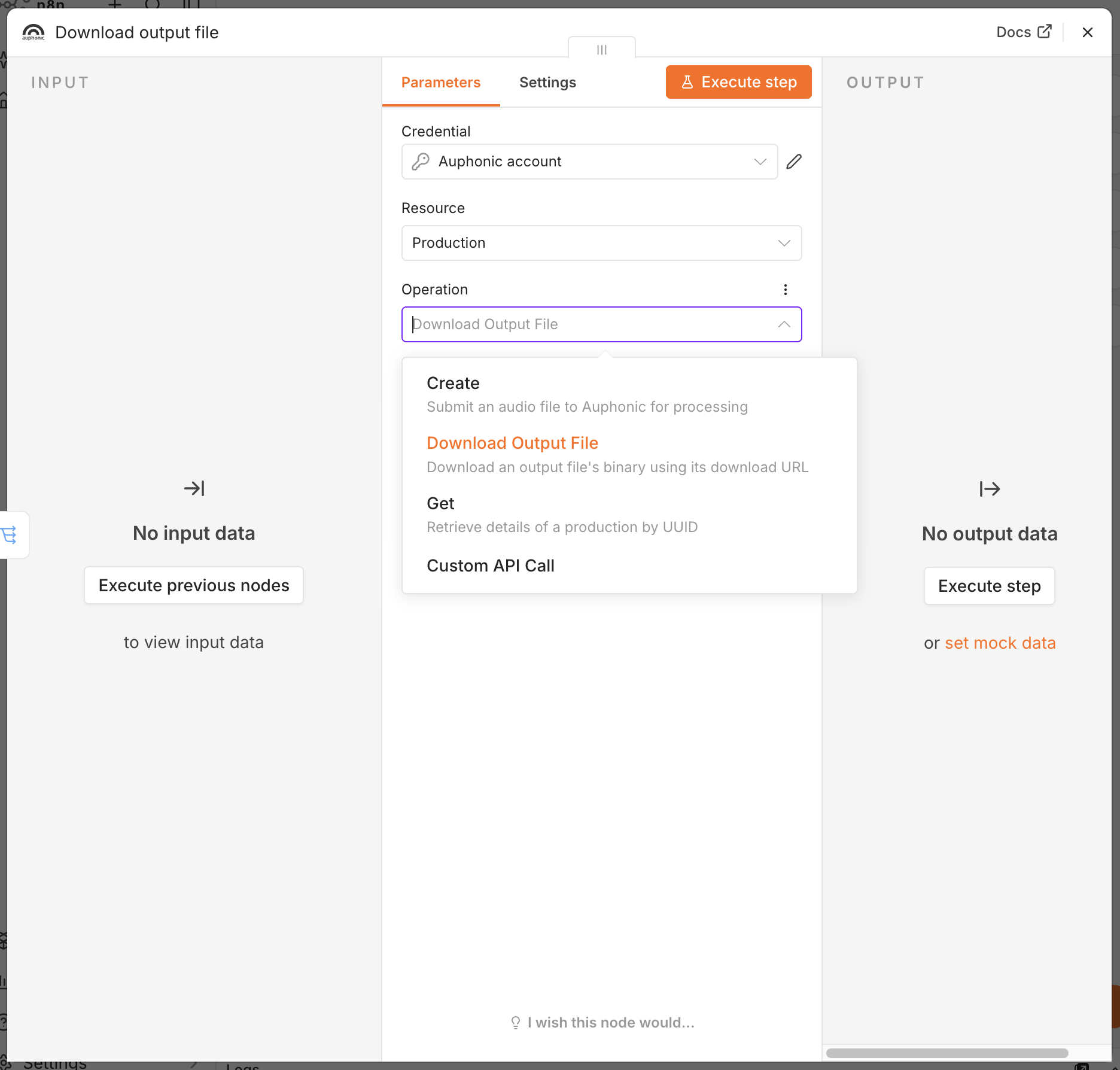Click the orange Execute step button
Image resolution: width=1120 pixels, height=1070 pixels.
coord(738,82)
